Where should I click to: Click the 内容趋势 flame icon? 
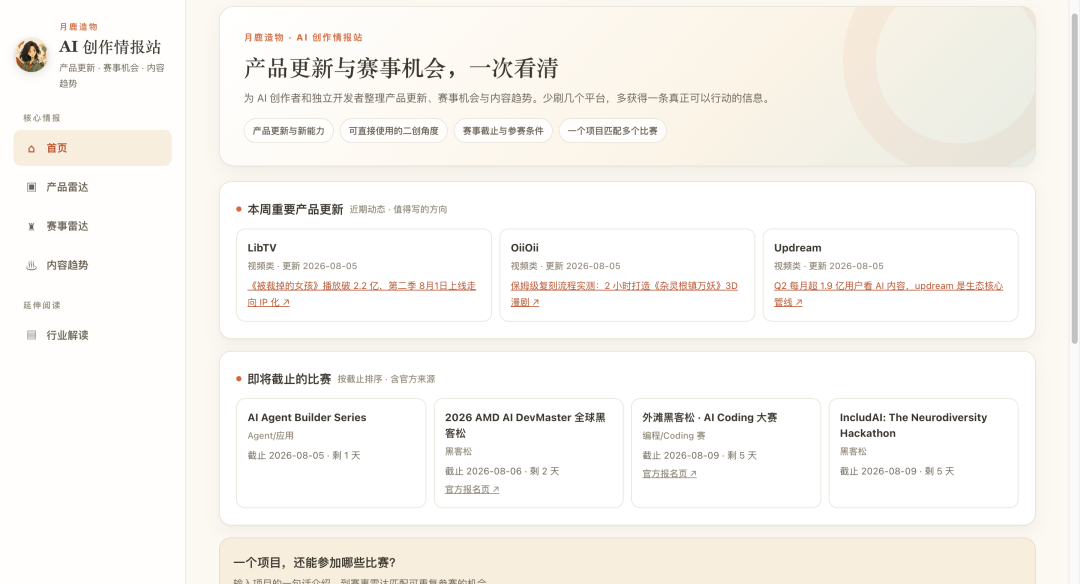(31, 265)
